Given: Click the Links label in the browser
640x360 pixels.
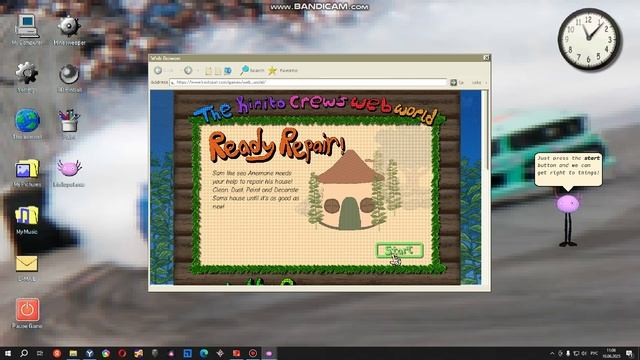Looking at the screenshot, I should coord(476,82).
